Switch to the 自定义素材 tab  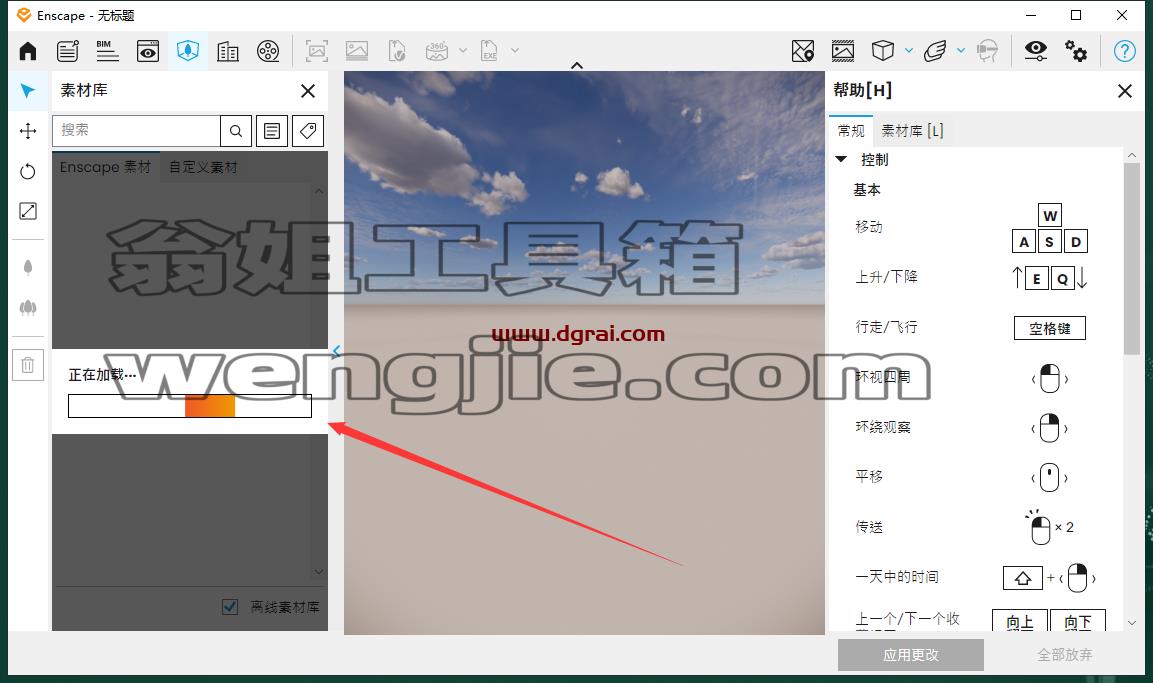click(x=204, y=167)
